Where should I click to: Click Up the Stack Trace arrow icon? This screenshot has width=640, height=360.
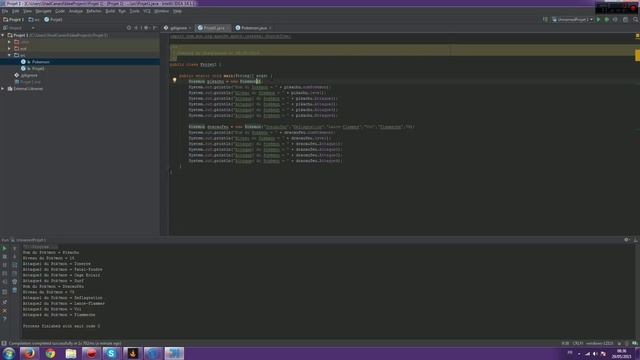tap(15, 248)
